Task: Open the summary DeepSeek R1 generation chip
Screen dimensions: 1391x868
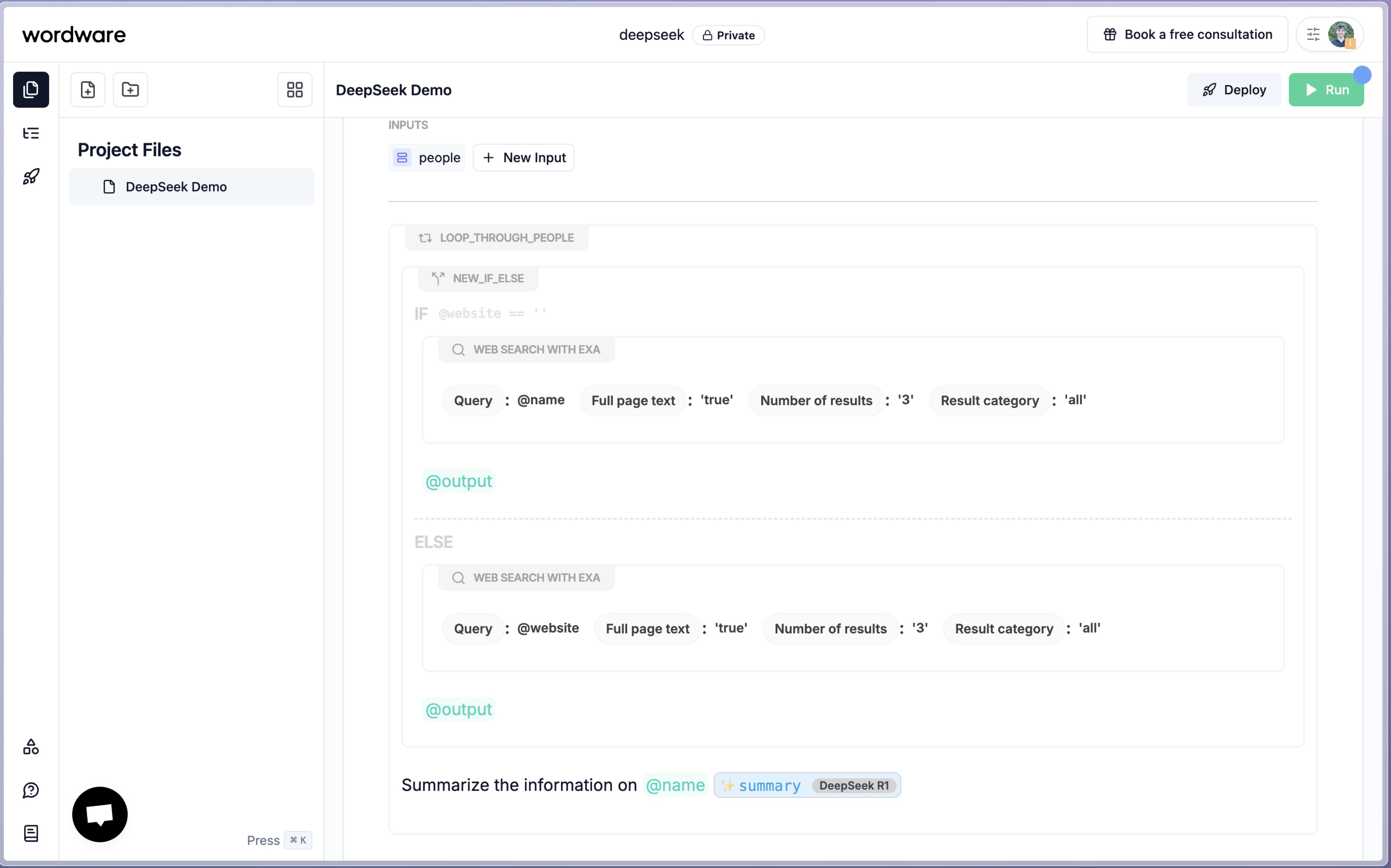Action: 806,785
